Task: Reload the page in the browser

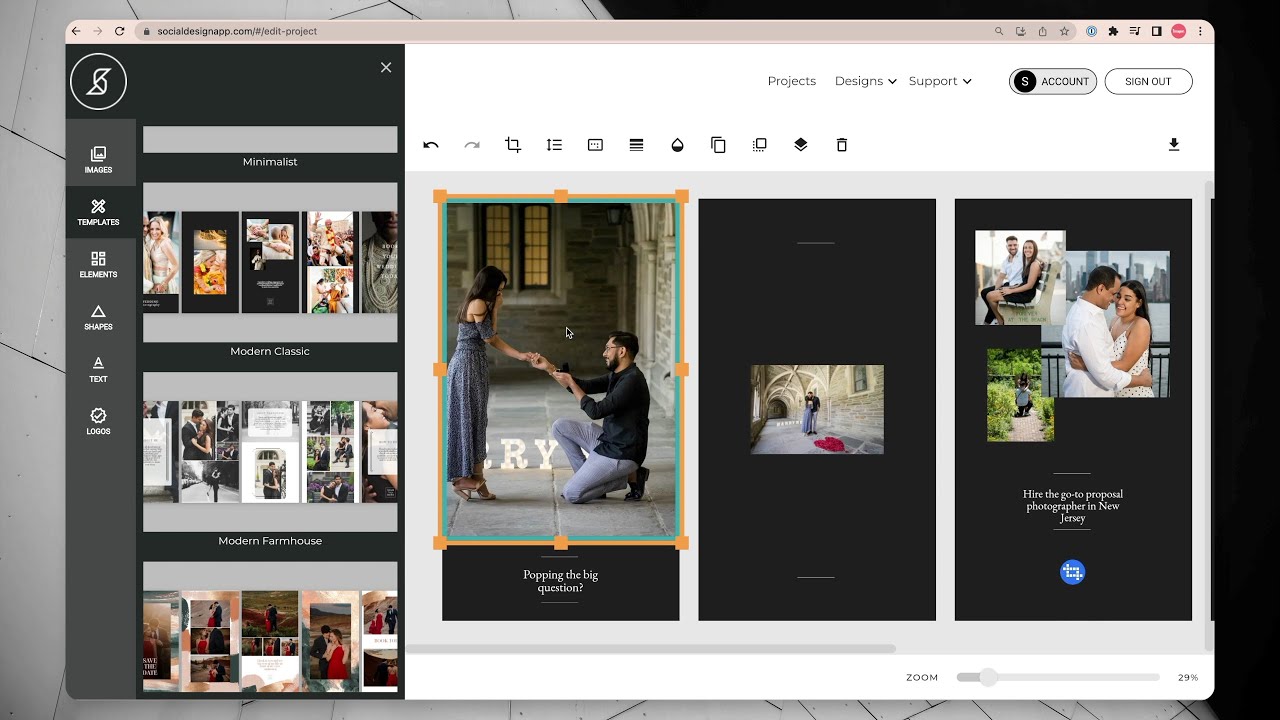Action: (120, 31)
